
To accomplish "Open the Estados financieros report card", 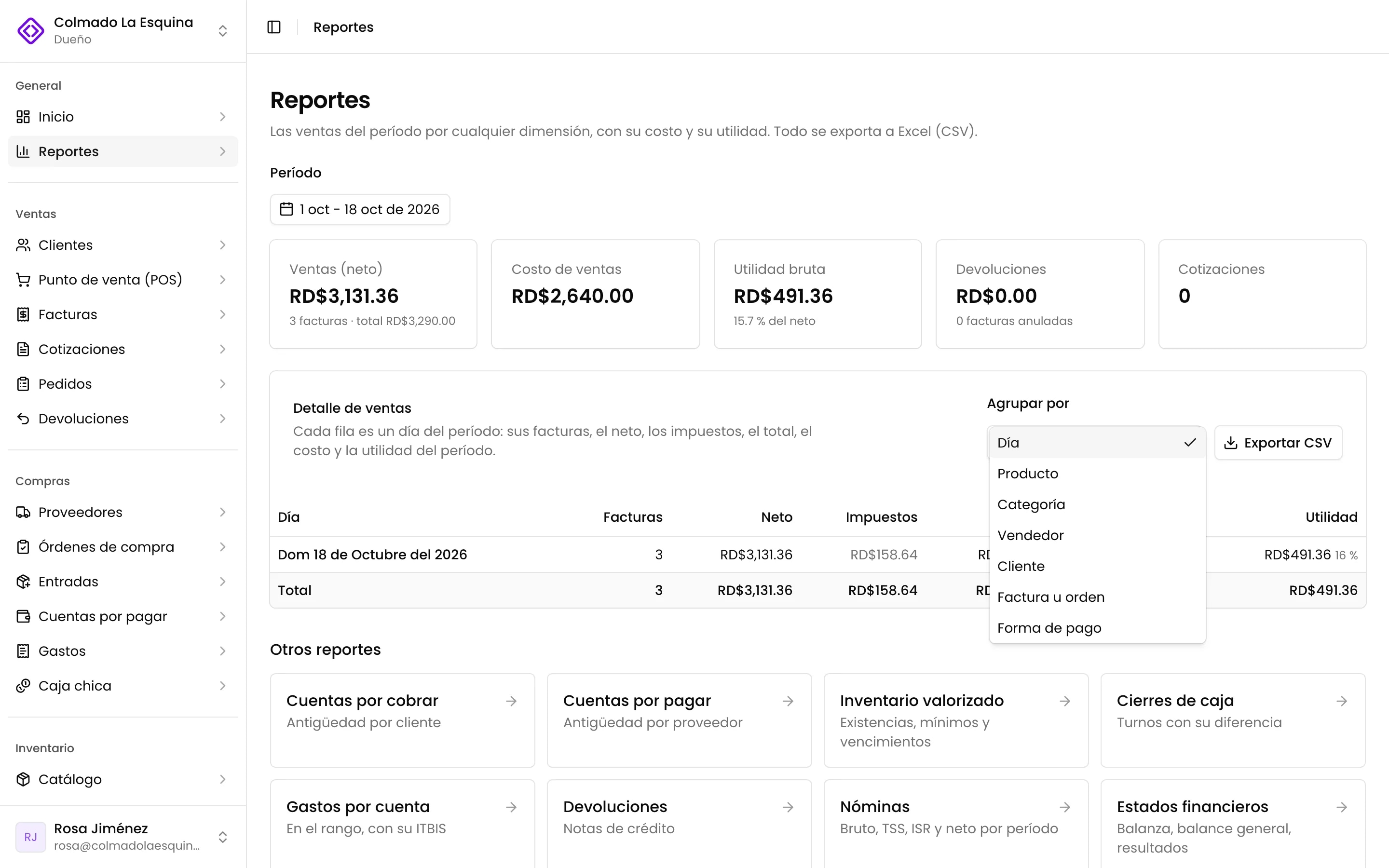I will click(x=1233, y=824).
